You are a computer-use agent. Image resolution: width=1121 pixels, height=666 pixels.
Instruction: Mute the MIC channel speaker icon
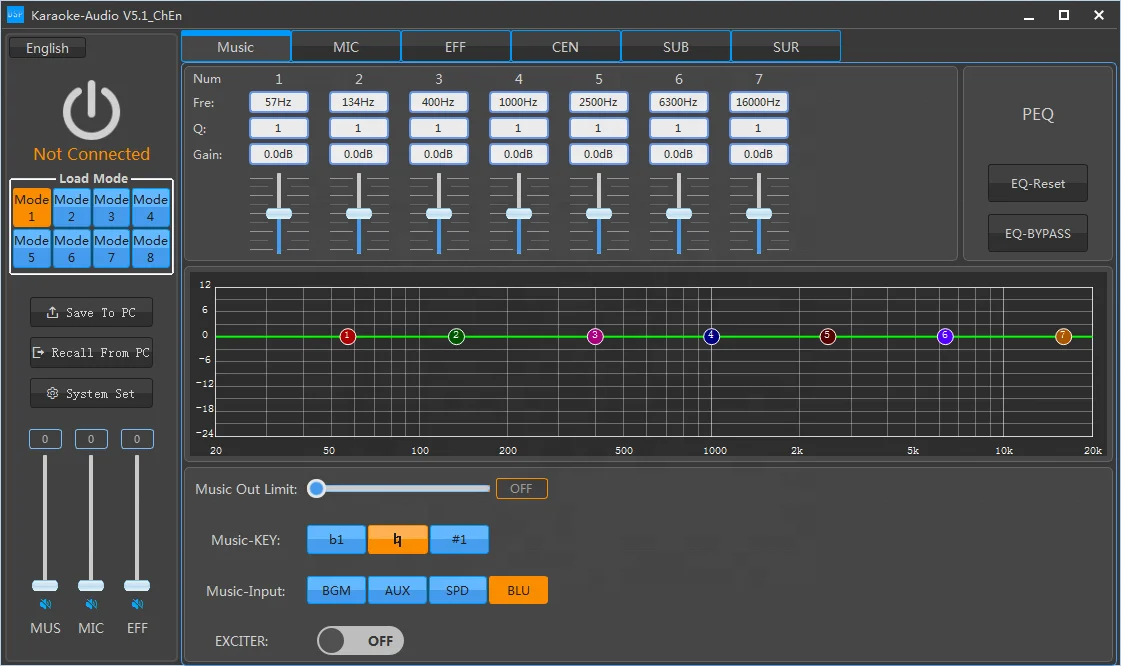tap(91, 604)
